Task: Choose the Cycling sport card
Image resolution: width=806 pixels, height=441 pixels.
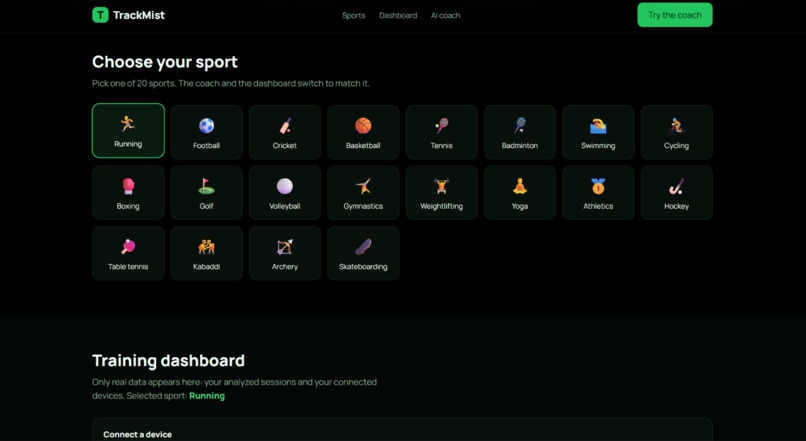Action: pos(676,132)
